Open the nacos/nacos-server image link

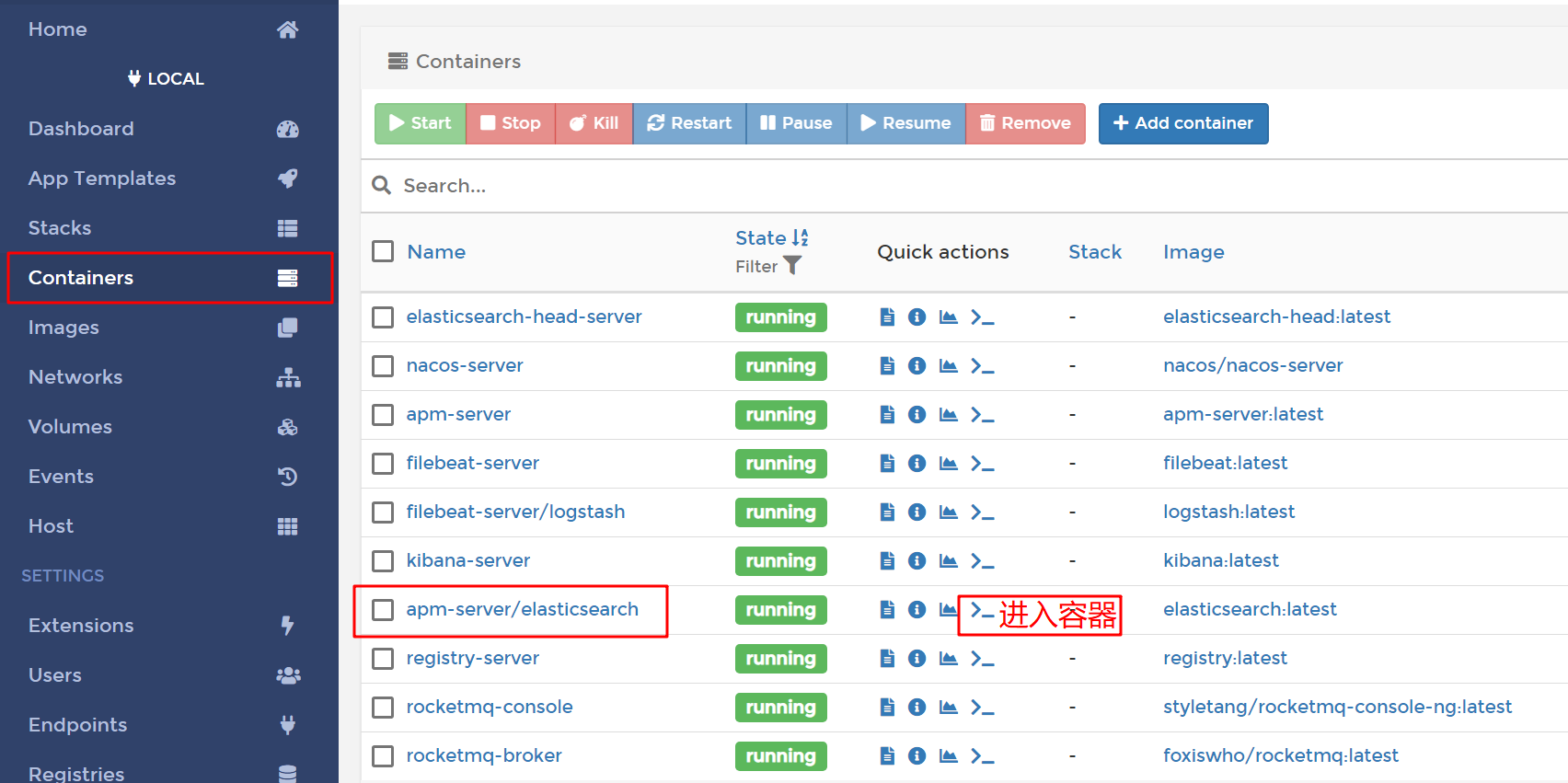(x=1252, y=365)
